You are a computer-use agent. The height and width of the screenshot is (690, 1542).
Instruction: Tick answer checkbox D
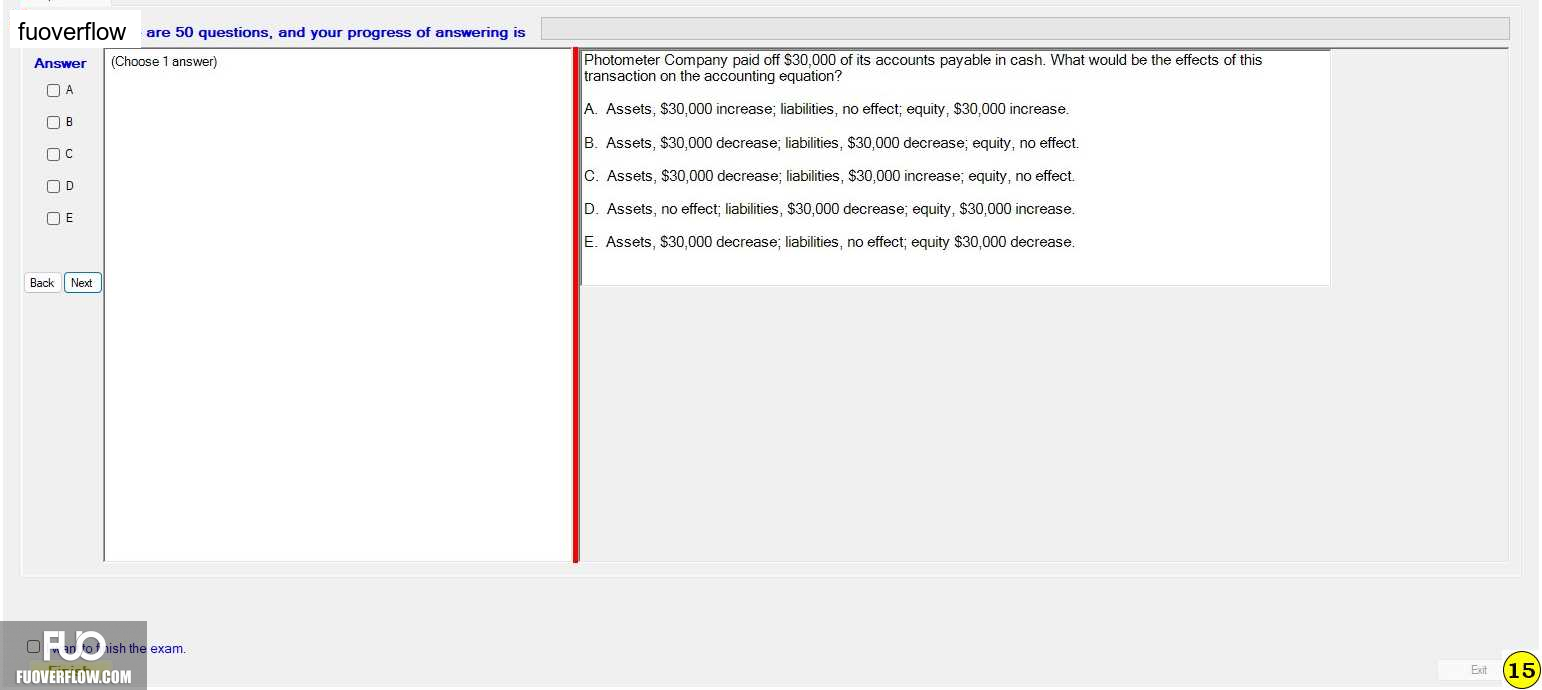(x=53, y=186)
